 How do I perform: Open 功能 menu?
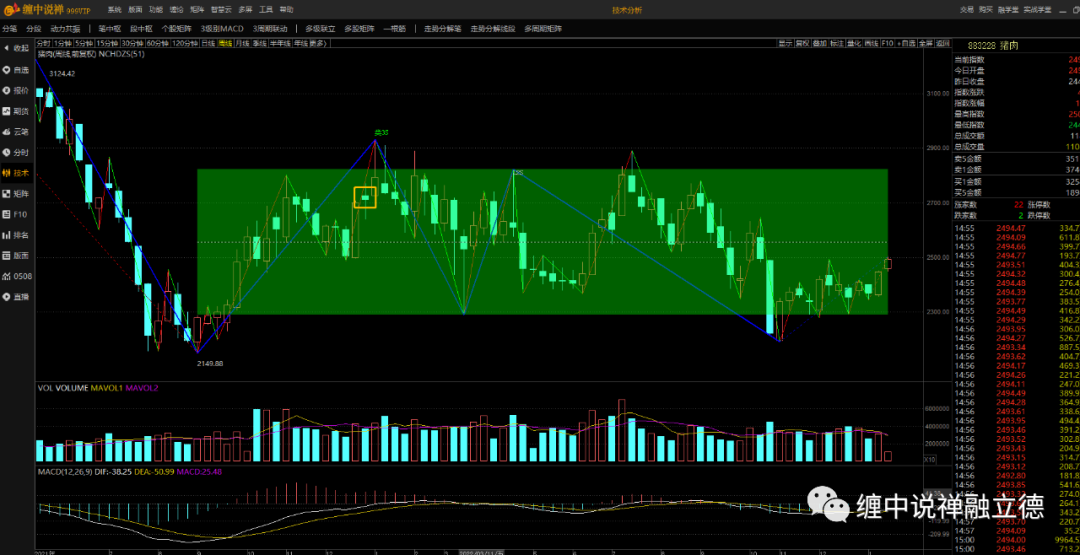tap(156, 10)
